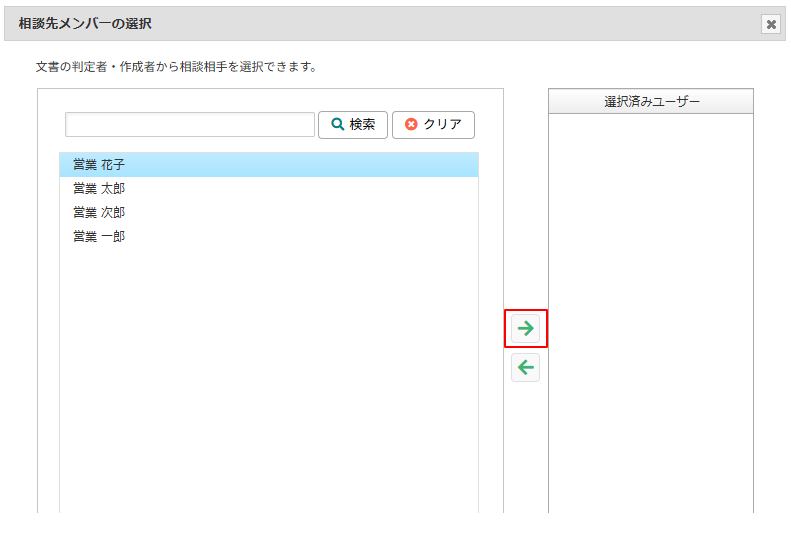Click empty space below 営業 一郎 in list

click(268, 380)
